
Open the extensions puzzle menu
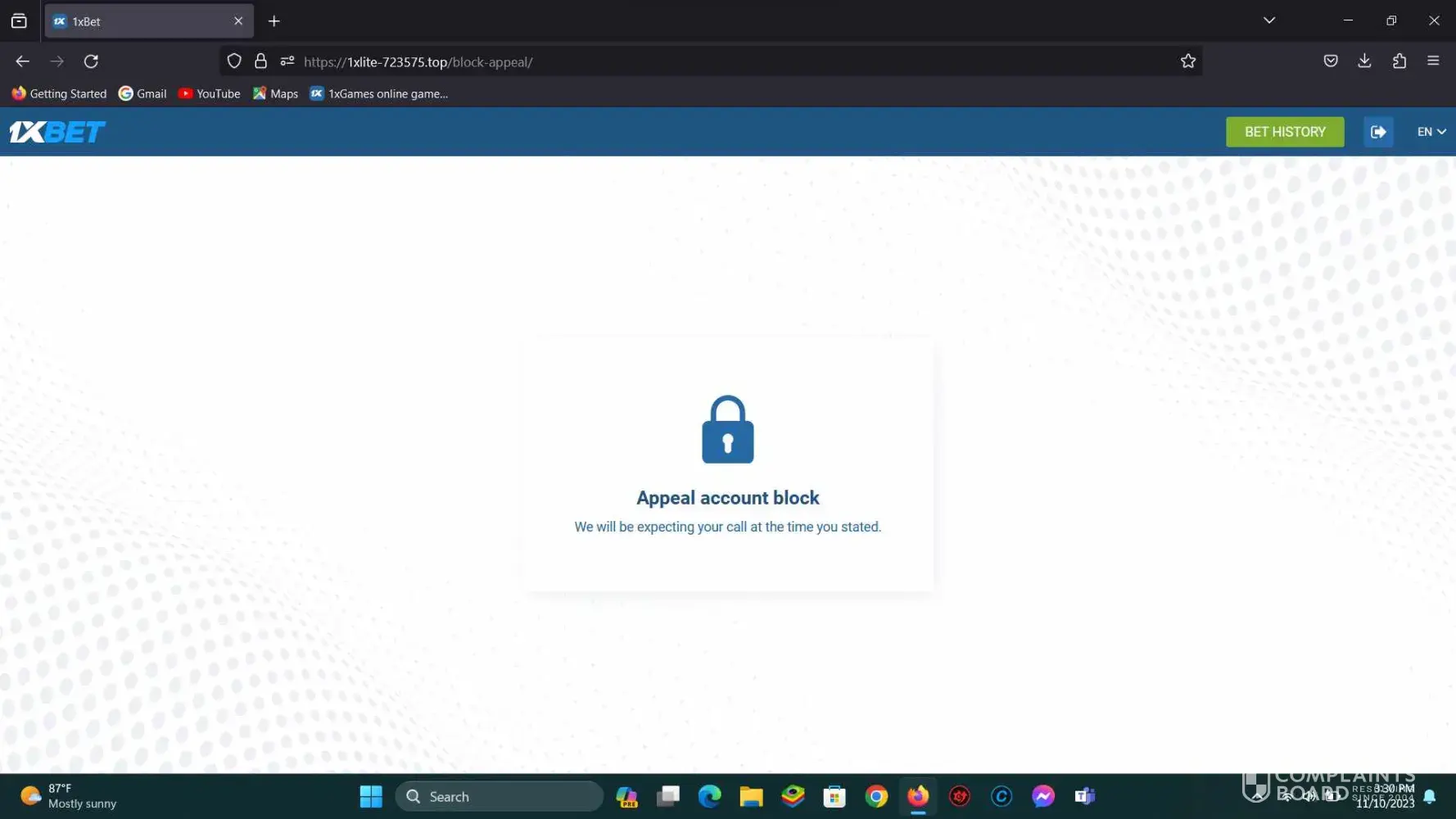(x=1399, y=61)
